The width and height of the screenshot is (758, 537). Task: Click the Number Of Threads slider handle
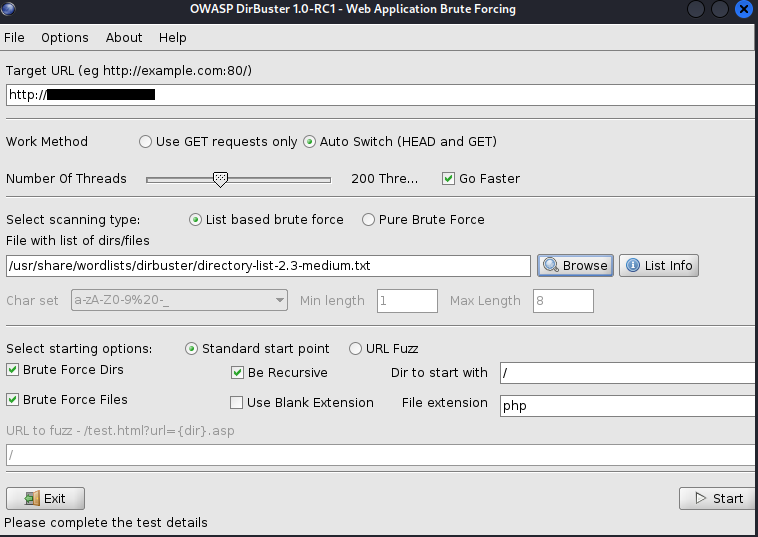[x=221, y=179]
